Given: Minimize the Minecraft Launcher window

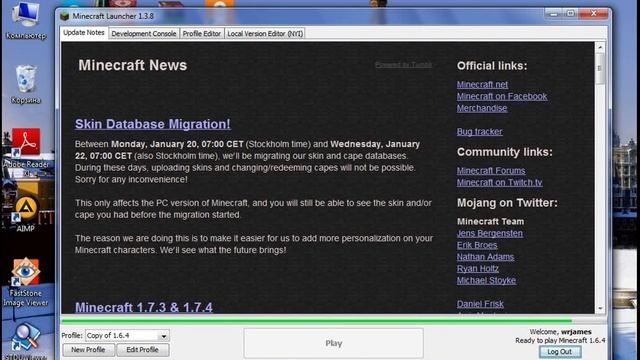Looking at the screenshot, I should pyautogui.click(x=553, y=14).
